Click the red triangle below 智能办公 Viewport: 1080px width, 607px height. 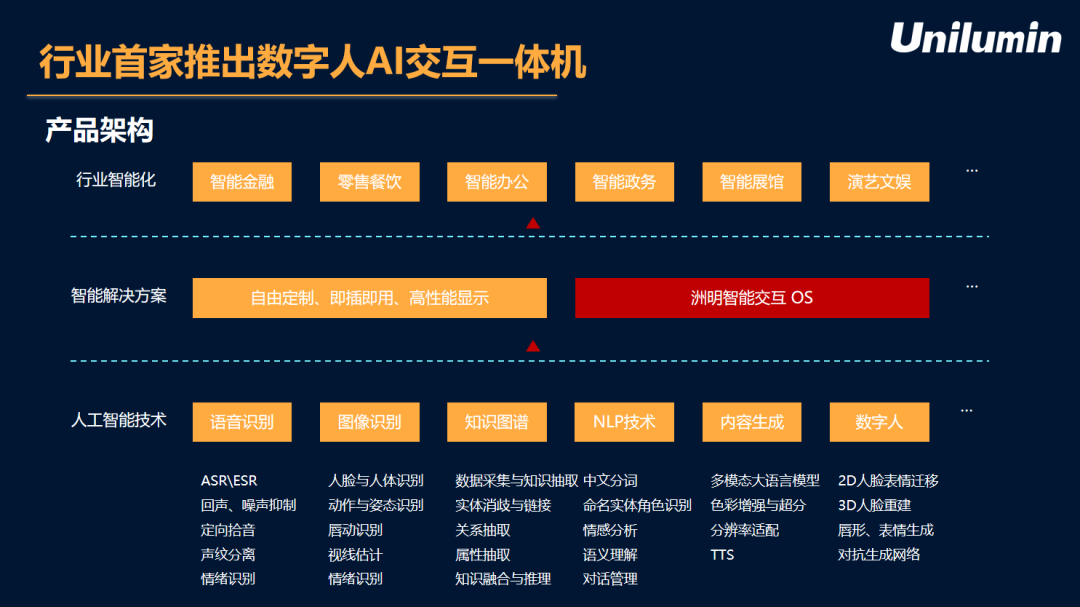(533, 223)
